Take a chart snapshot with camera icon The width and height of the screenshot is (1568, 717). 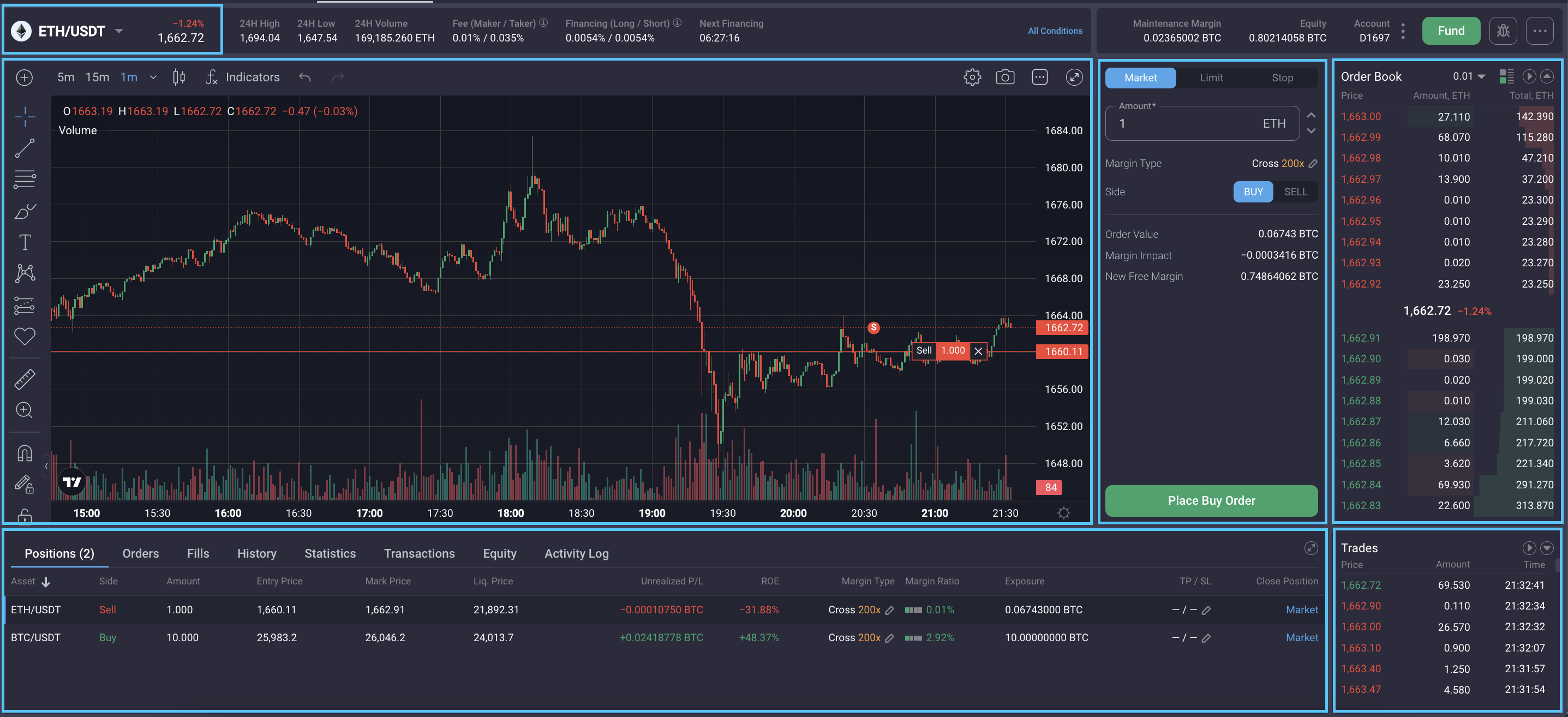pos(1004,77)
